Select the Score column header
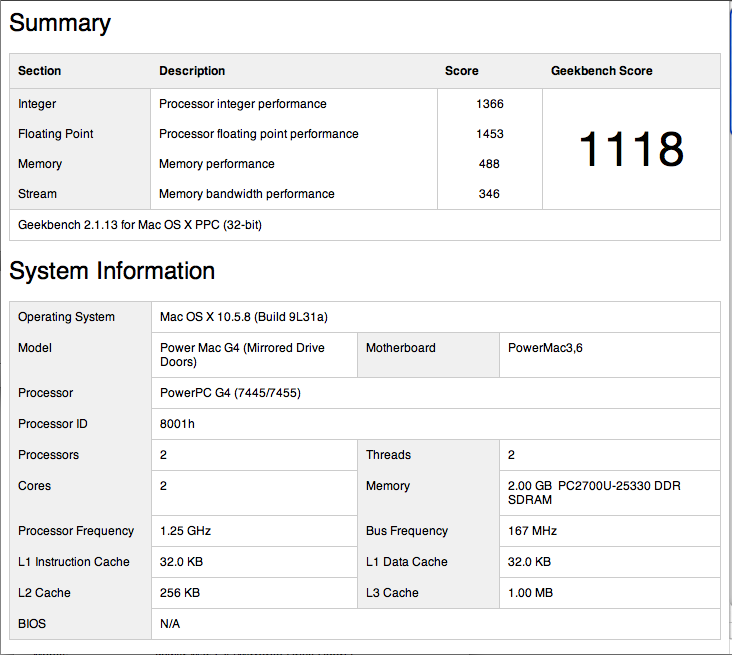Screen dimensions: 732x655 click(x=461, y=71)
